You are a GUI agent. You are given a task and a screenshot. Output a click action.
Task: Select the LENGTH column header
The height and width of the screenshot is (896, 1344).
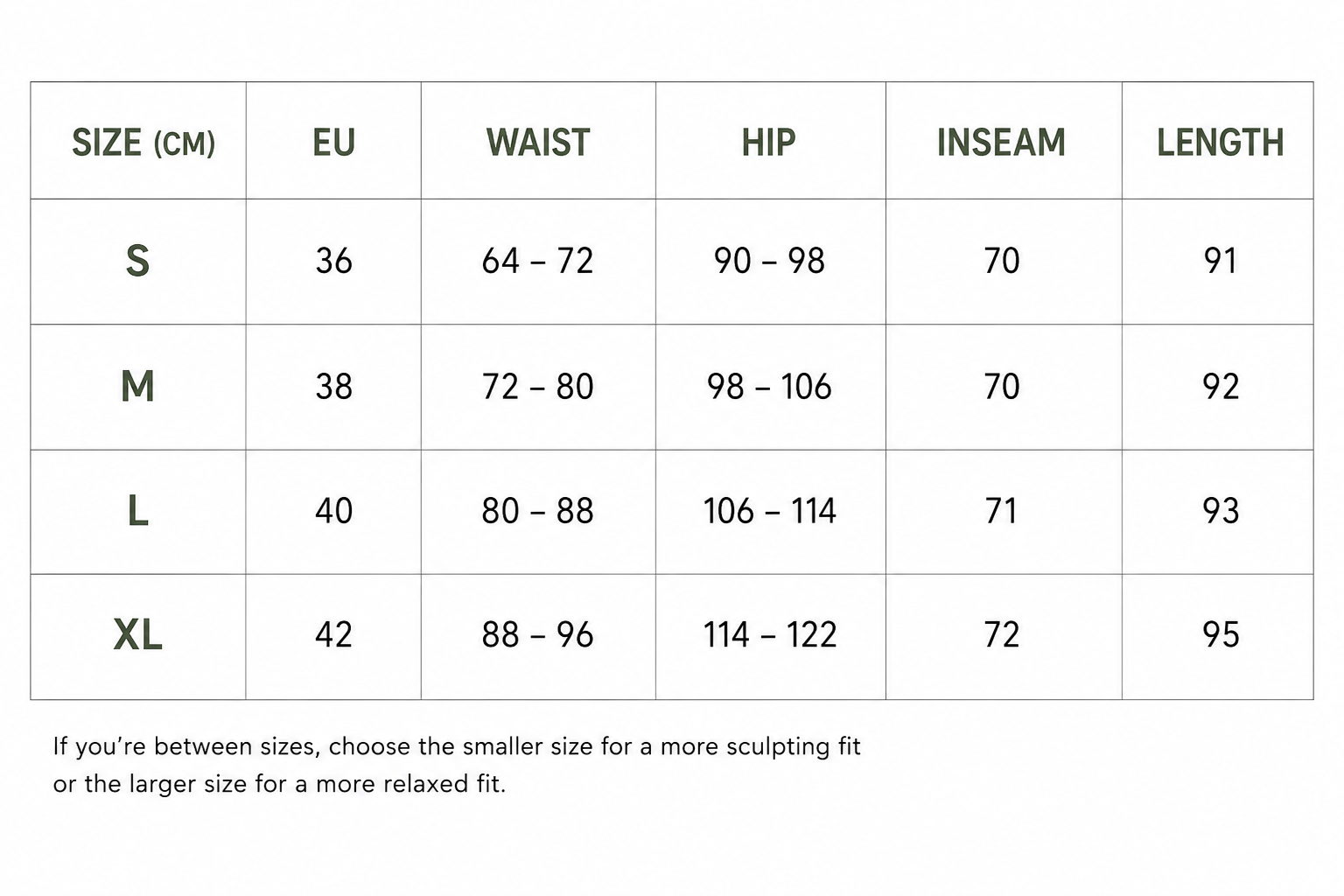pyautogui.click(x=1220, y=143)
